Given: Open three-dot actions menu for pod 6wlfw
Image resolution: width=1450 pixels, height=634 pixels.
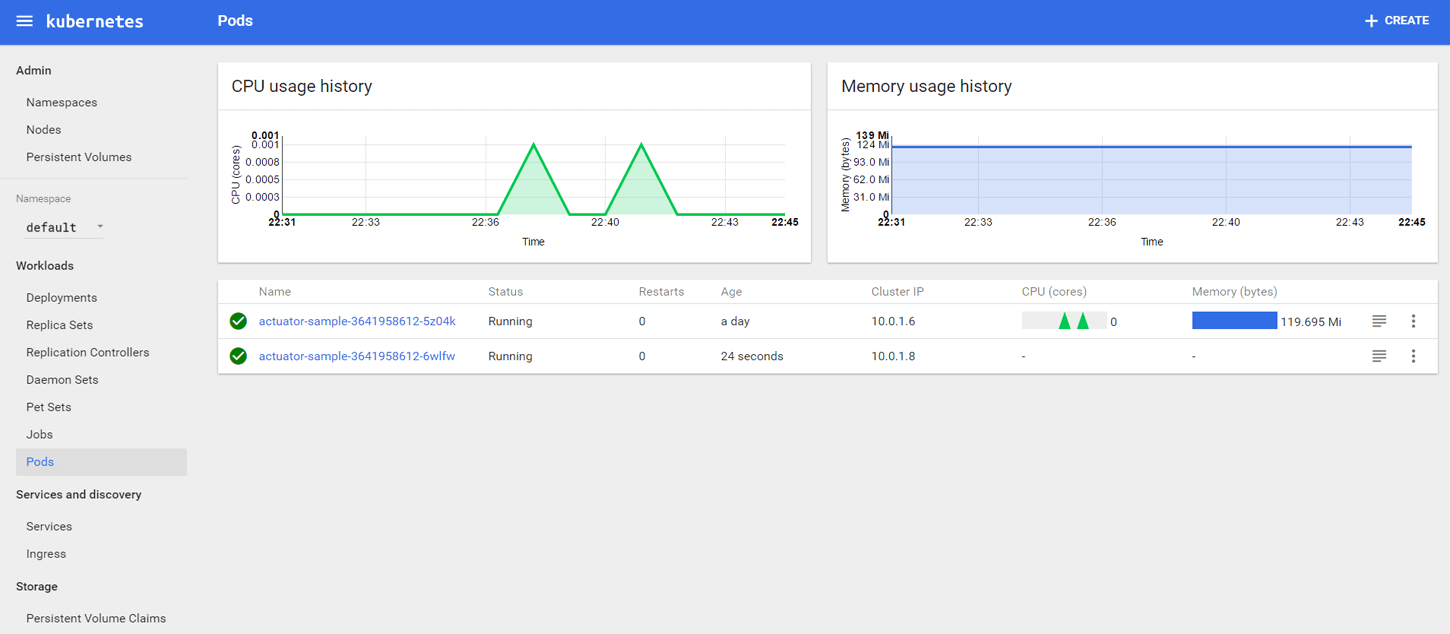Looking at the screenshot, I should (1413, 356).
